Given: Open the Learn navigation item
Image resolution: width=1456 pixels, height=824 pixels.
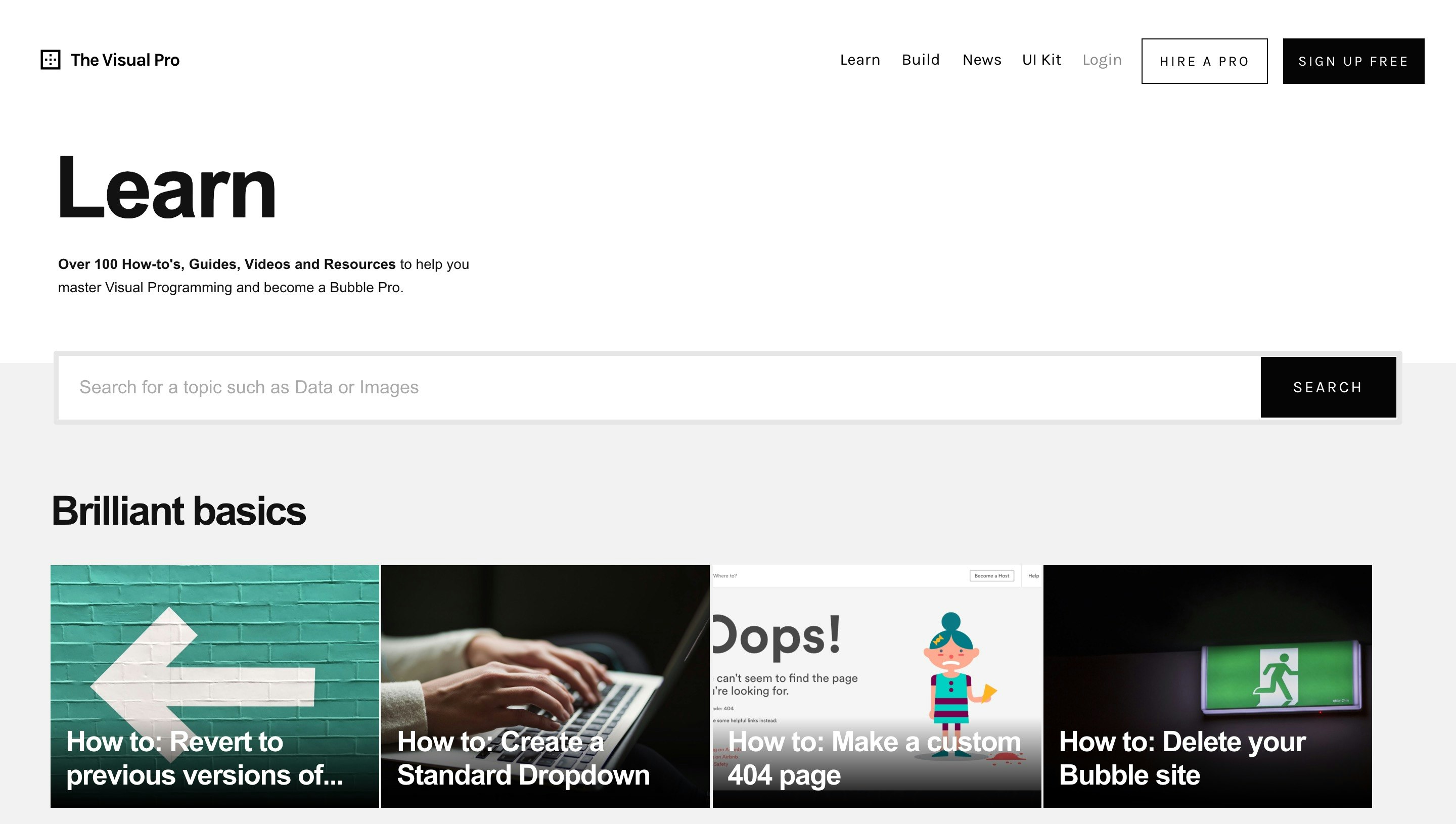Looking at the screenshot, I should click(860, 60).
